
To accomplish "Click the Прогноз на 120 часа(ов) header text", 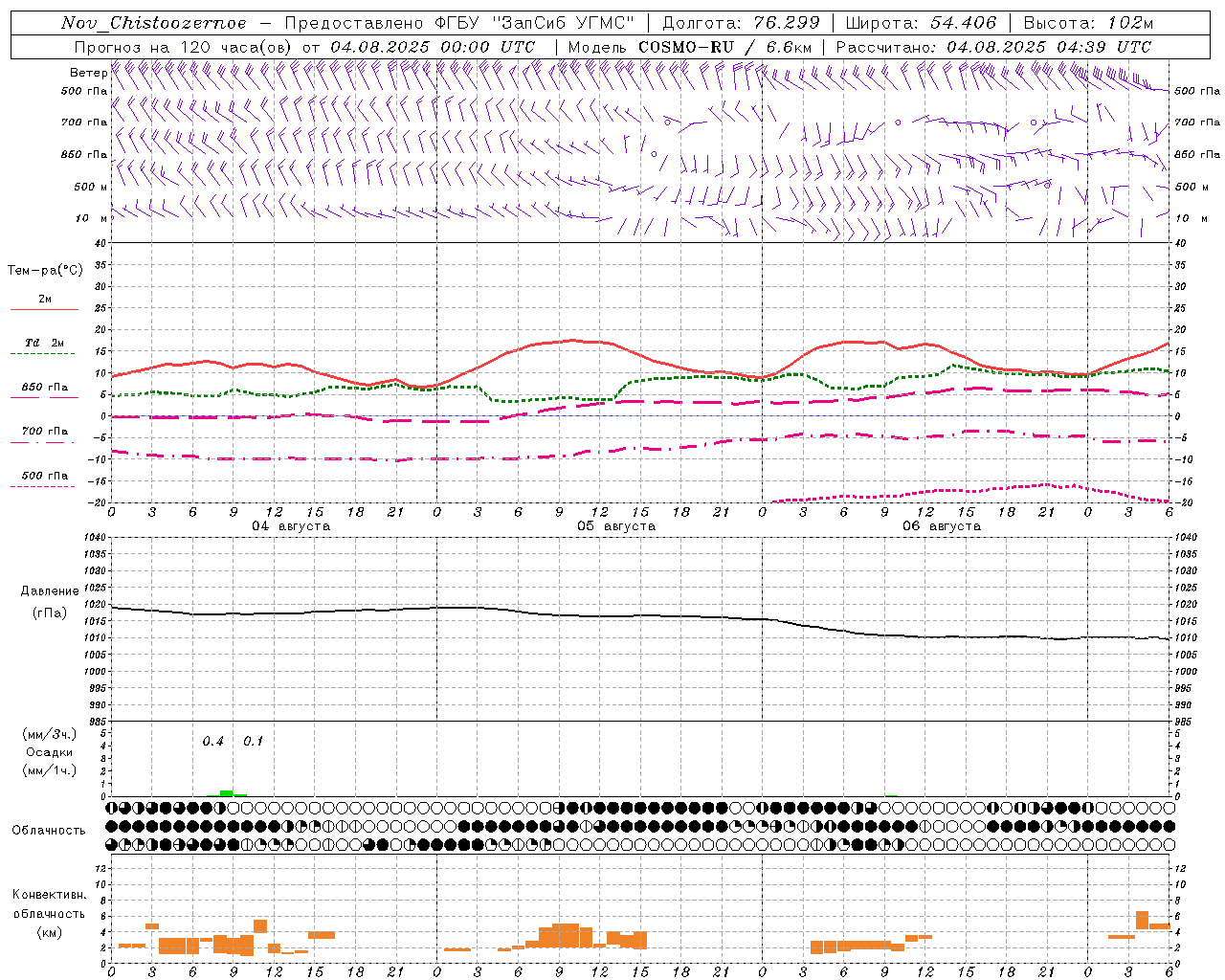I will pyautogui.click(x=184, y=47).
